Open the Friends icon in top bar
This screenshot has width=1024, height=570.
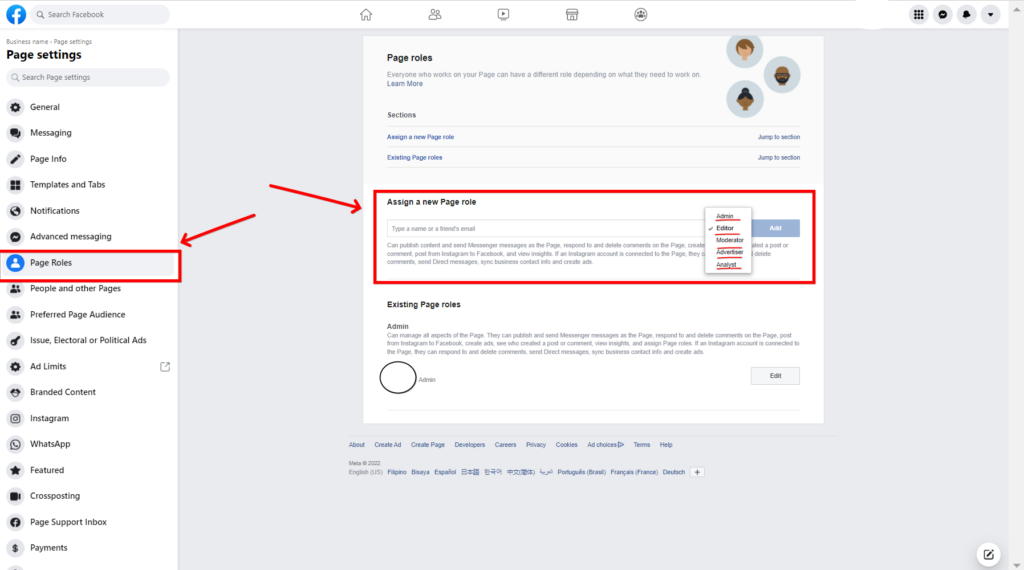point(435,14)
